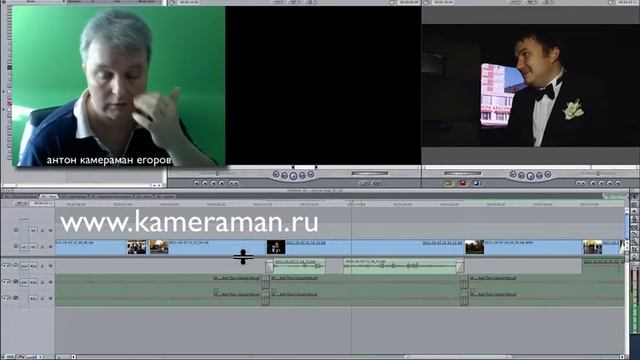Click the V2 destination track button
Image resolution: width=640 pixels, height=360 pixels.
(33, 231)
